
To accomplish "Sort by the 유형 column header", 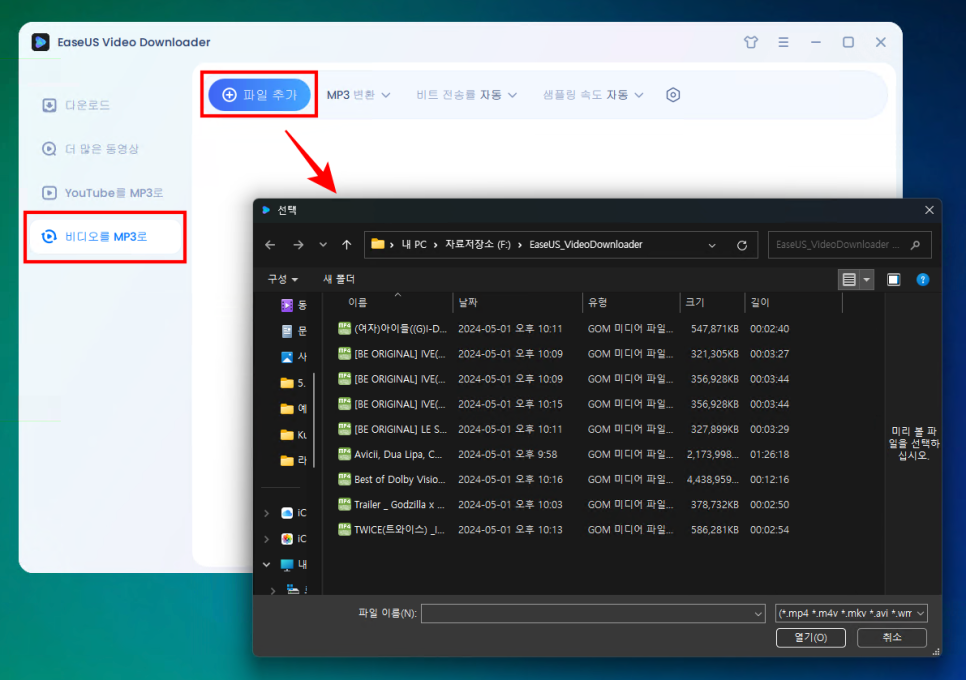I will pos(631,302).
